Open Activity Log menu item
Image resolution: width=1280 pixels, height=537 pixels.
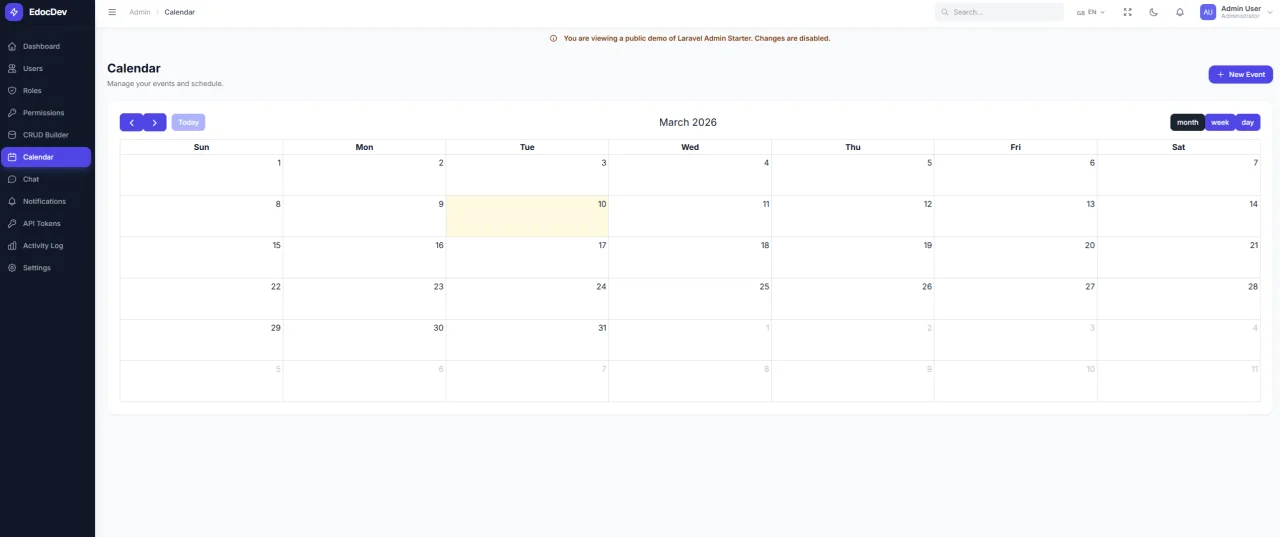[47, 246]
